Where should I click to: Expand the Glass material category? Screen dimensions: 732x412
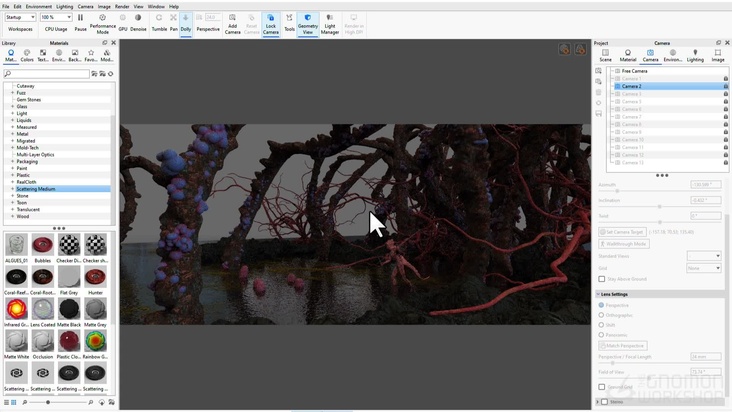[13, 106]
